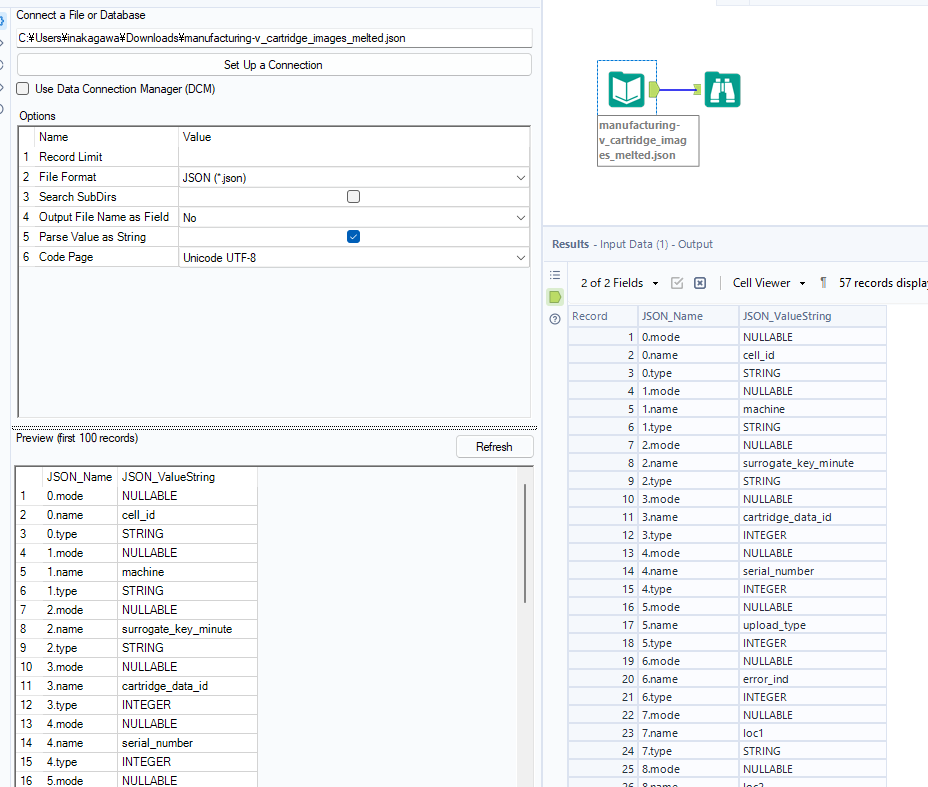Open the 2 of 2 Fields dropdown
The width and height of the screenshot is (928, 787).
tap(620, 283)
